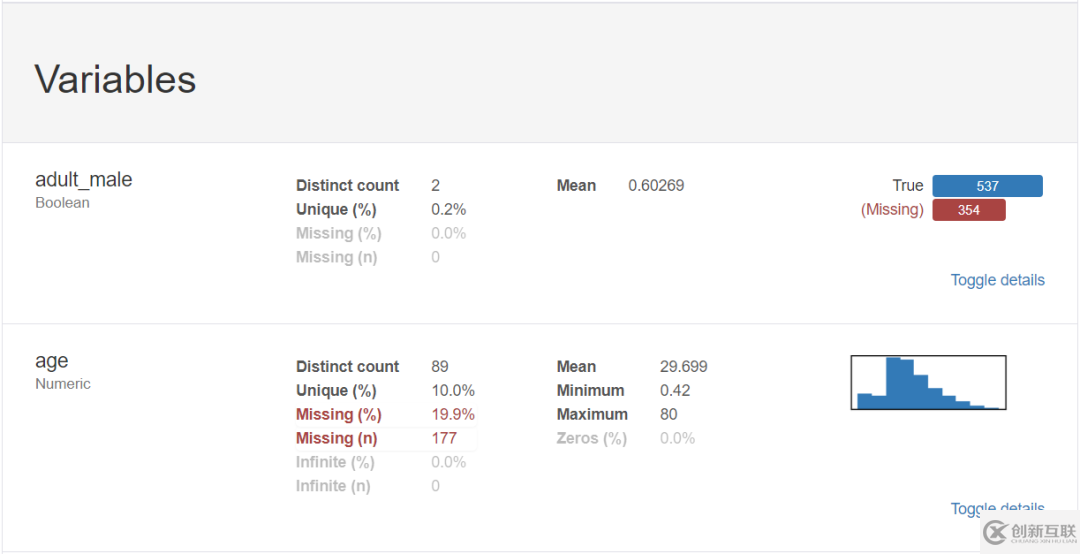Select the age variable name

pos(52,361)
